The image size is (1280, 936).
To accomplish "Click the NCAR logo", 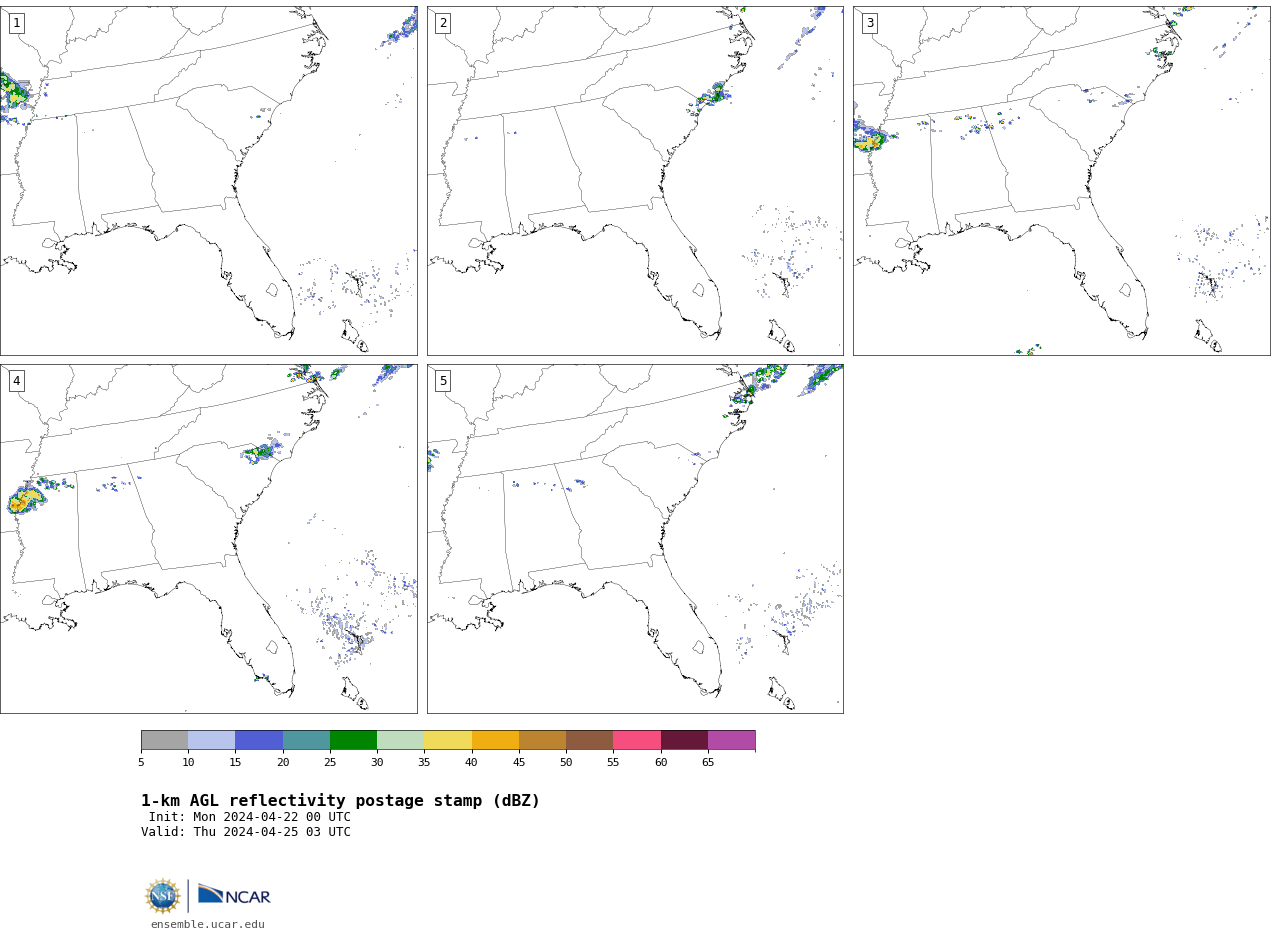I will point(234,895).
